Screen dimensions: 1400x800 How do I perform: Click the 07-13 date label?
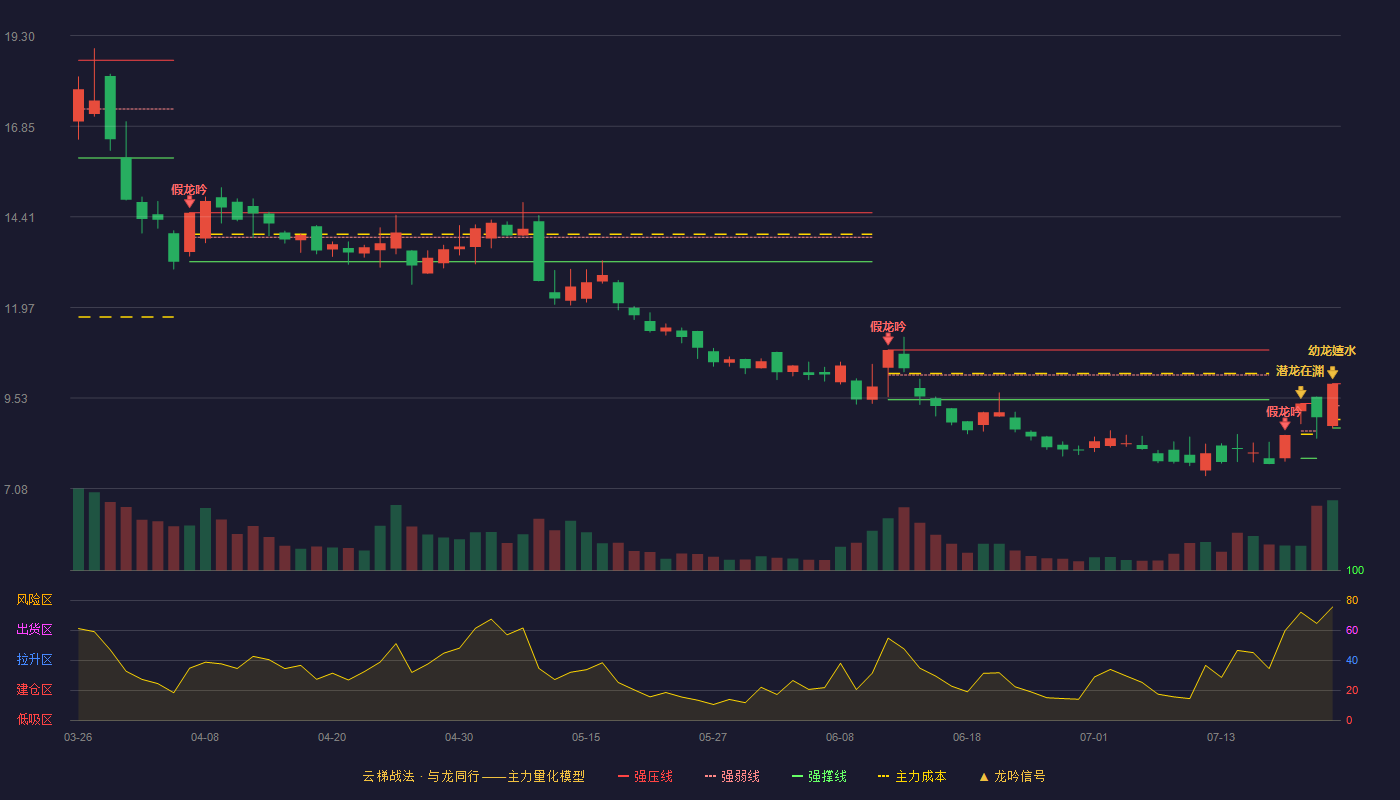click(x=1221, y=737)
